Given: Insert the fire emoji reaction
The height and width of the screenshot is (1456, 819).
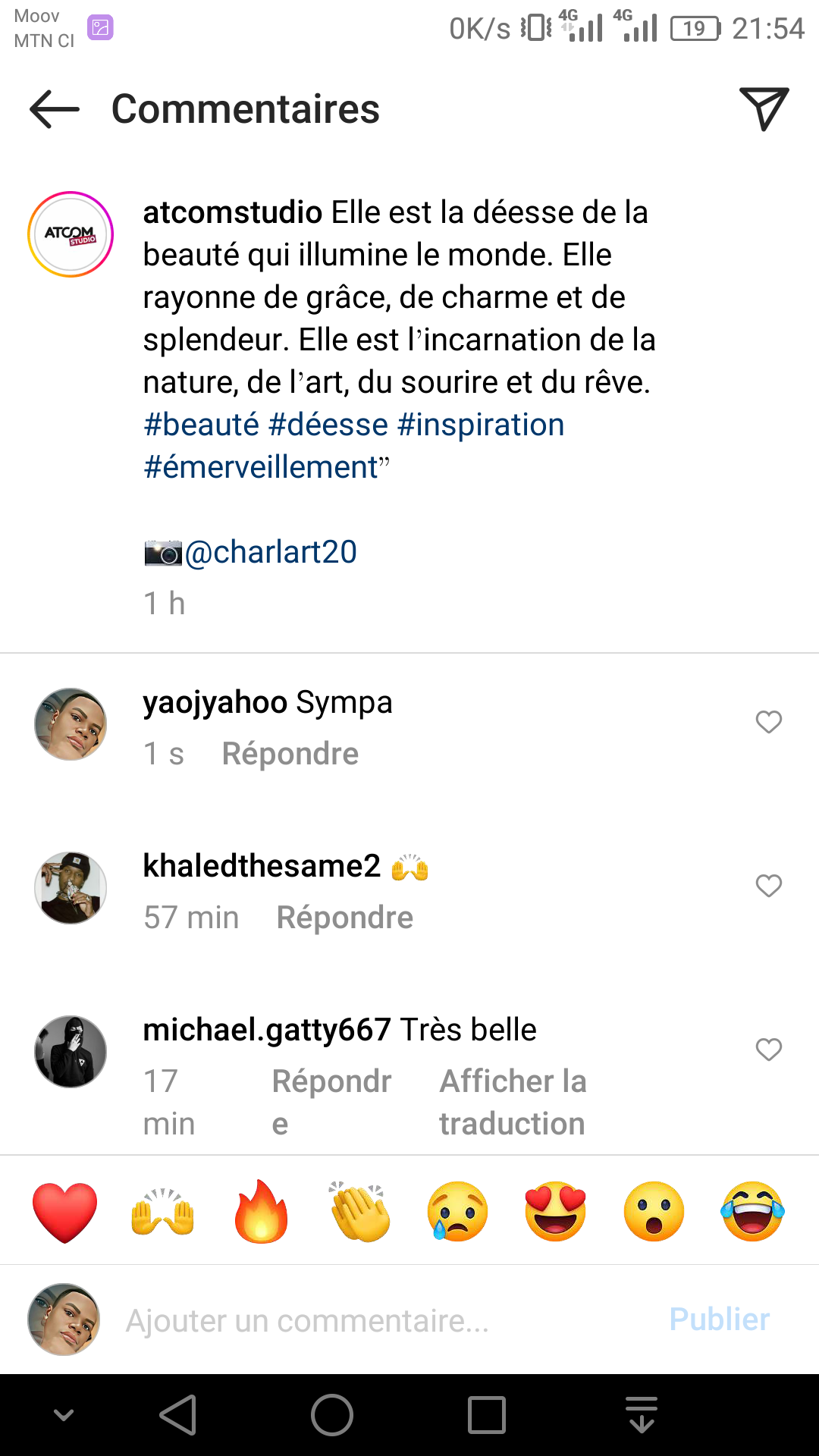Looking at the screenshot, I should (261, 1211).
